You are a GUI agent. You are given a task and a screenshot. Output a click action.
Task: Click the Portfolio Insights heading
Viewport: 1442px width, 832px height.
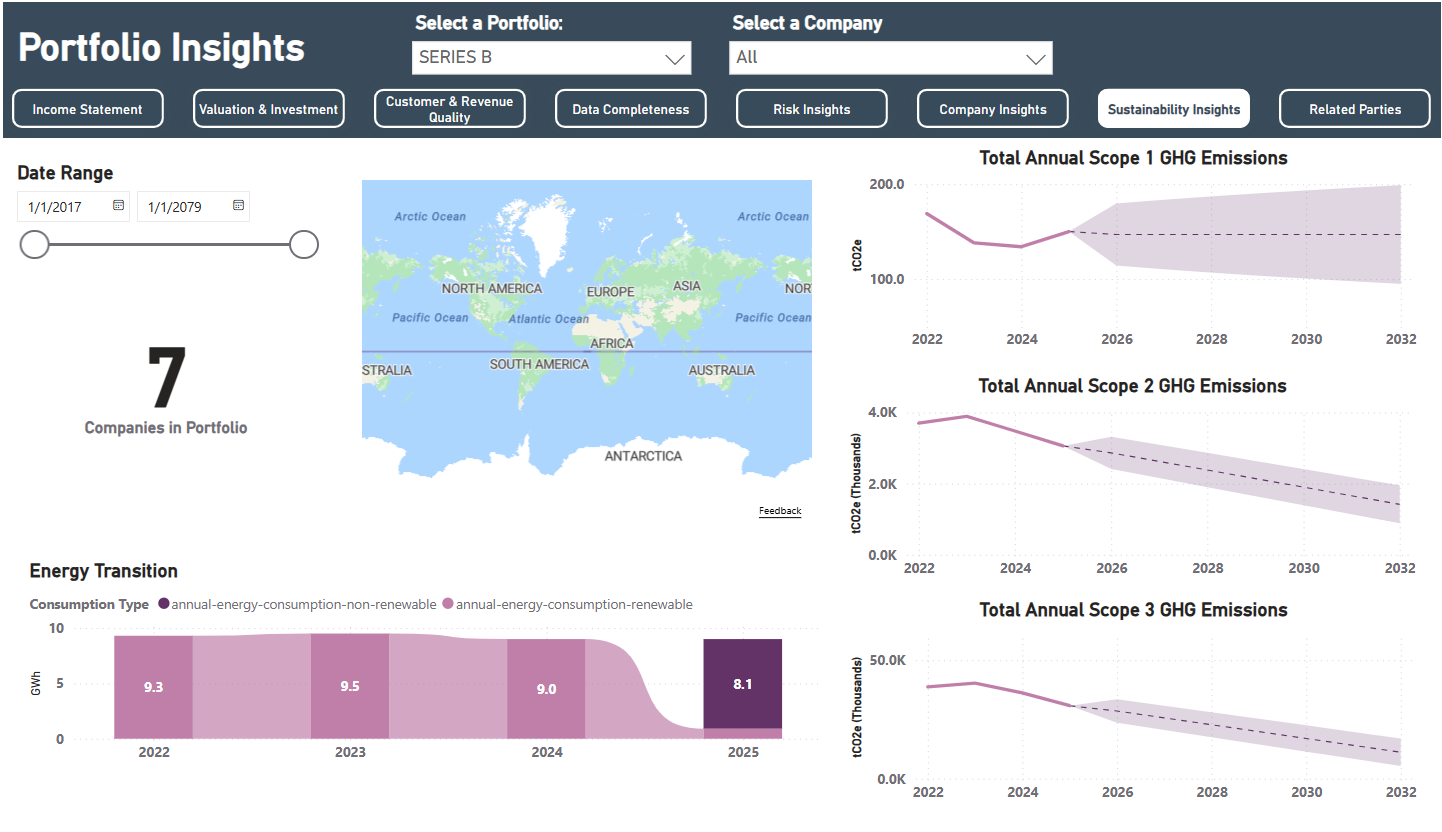pos(162,47)
